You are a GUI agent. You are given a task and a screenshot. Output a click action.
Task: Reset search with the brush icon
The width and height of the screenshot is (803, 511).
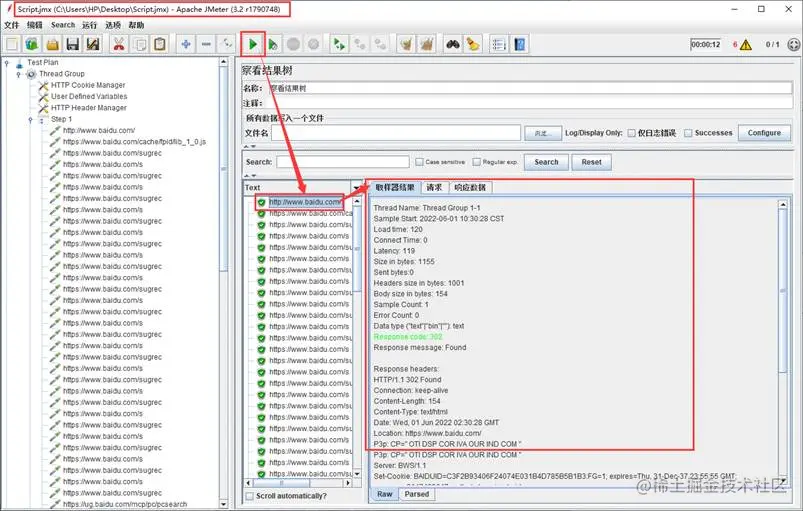coord(473,45)
